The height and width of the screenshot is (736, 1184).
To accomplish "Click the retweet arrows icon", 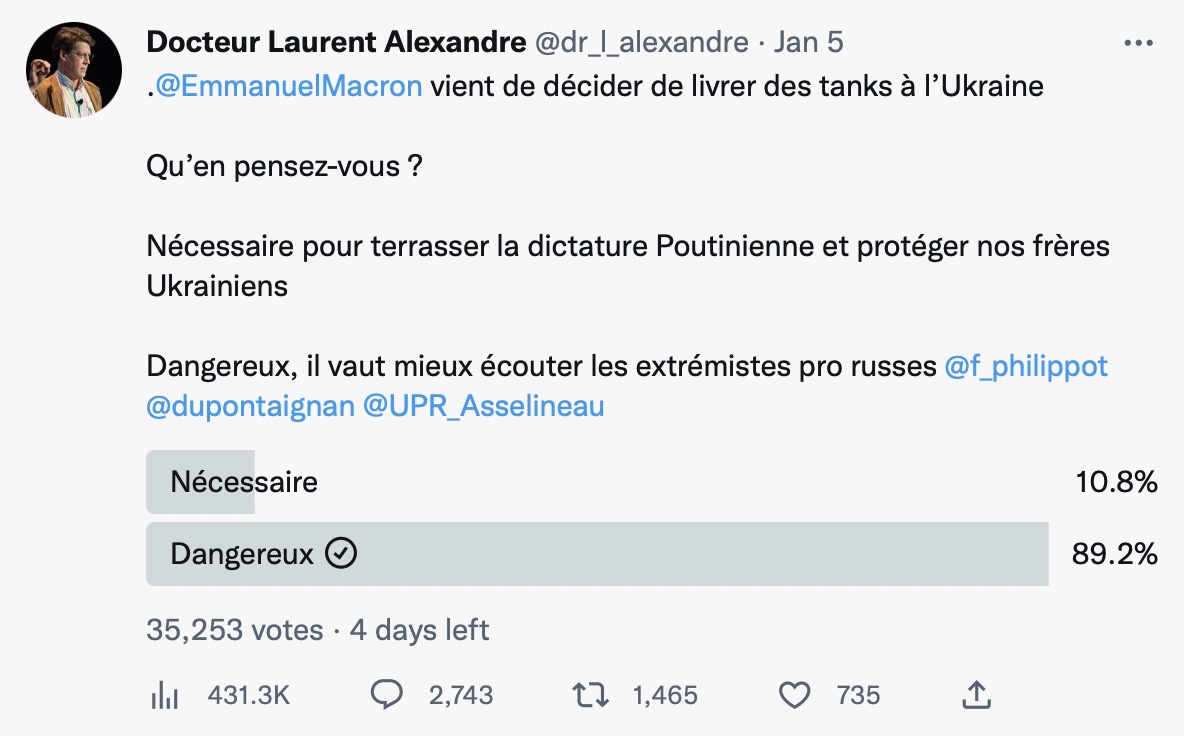I will click(590, 694).
